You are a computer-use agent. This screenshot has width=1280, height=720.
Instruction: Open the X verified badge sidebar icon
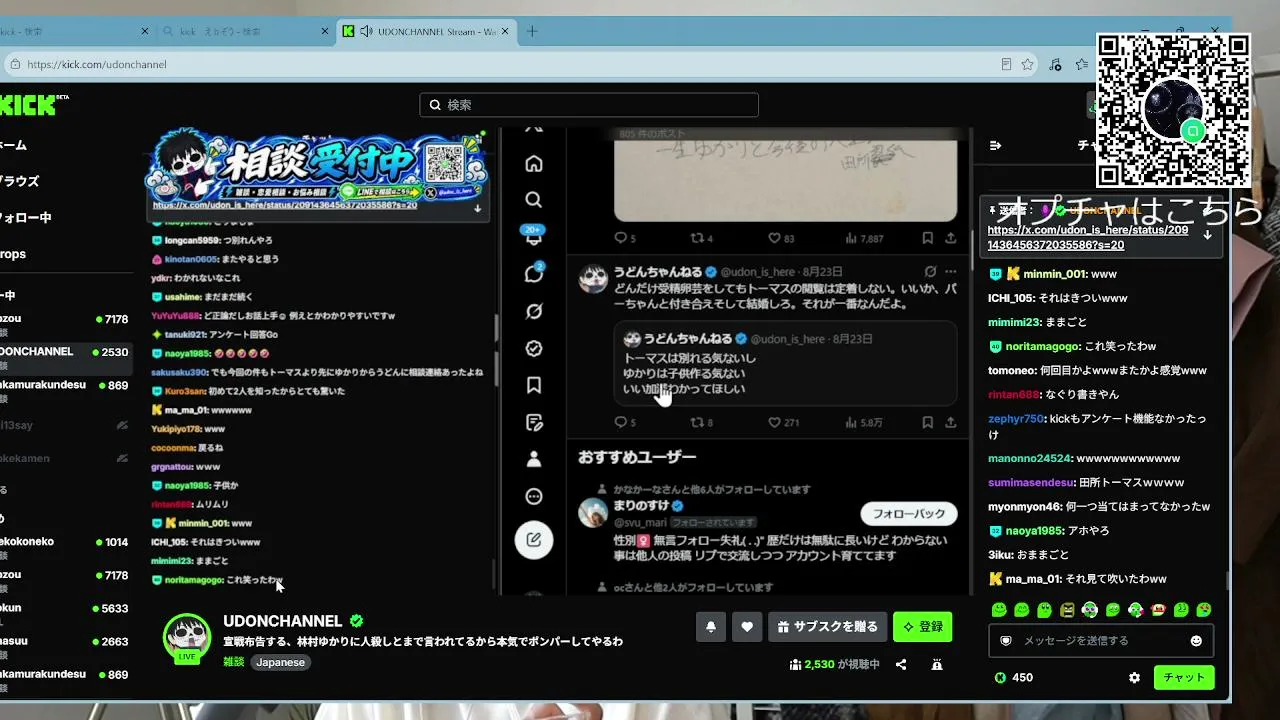534,348
